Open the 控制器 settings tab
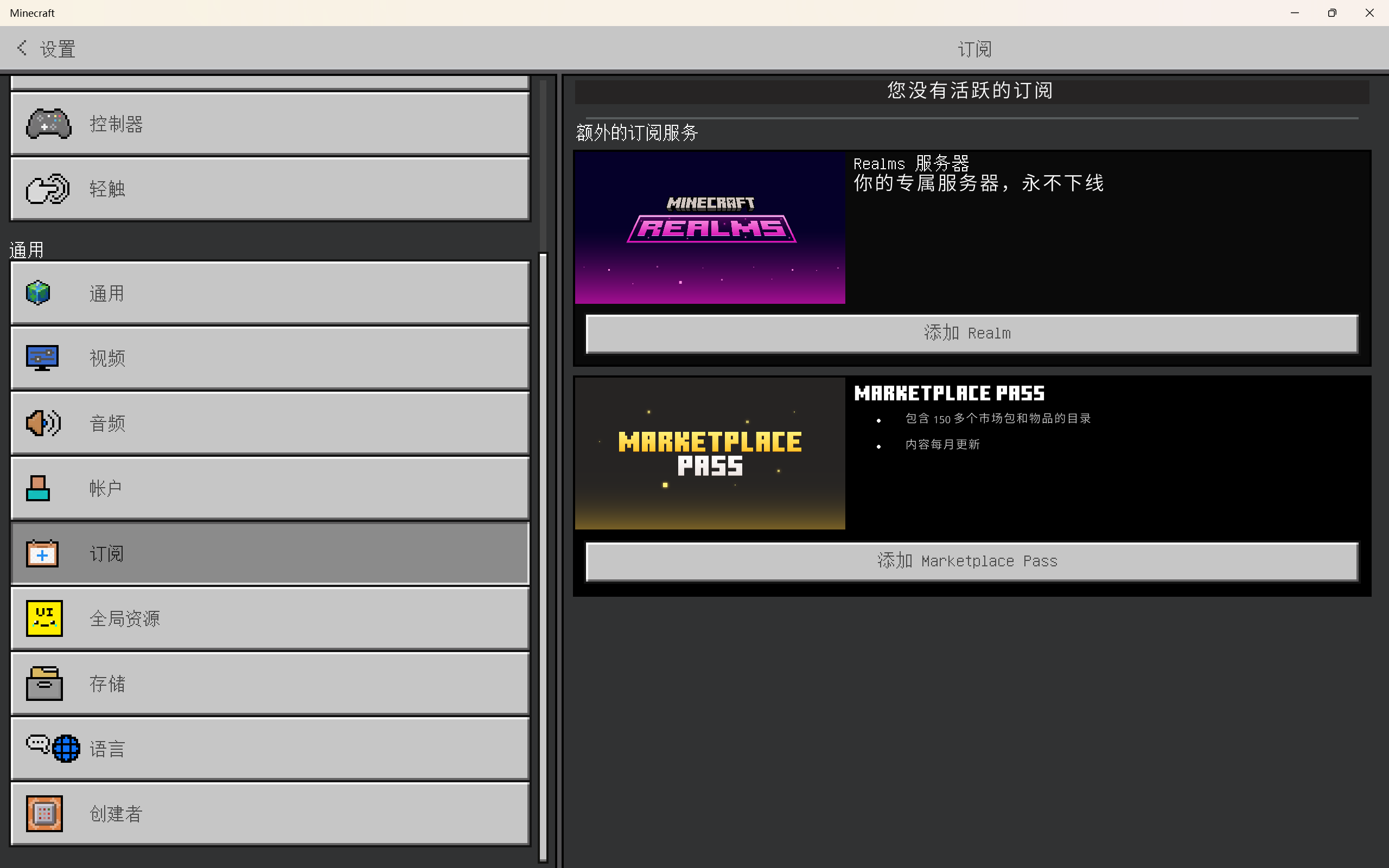1389x868 pixels. 270,124
